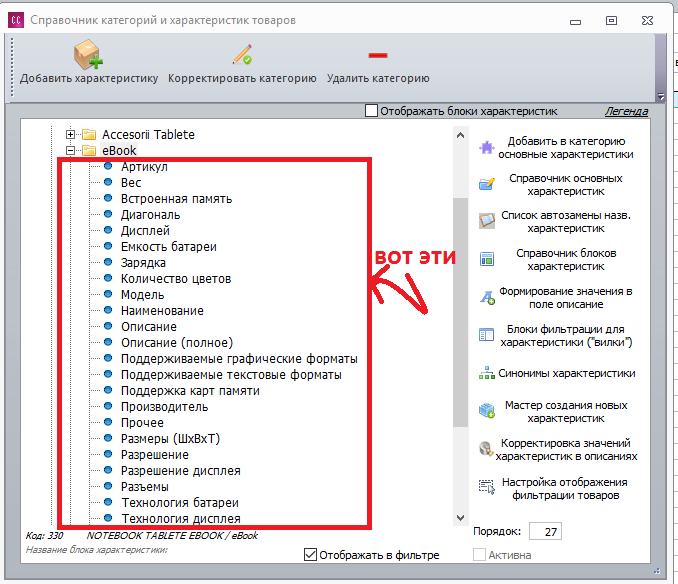Select Вес in the tree
This screenshot has height=584, width=678.
[131, 182]
